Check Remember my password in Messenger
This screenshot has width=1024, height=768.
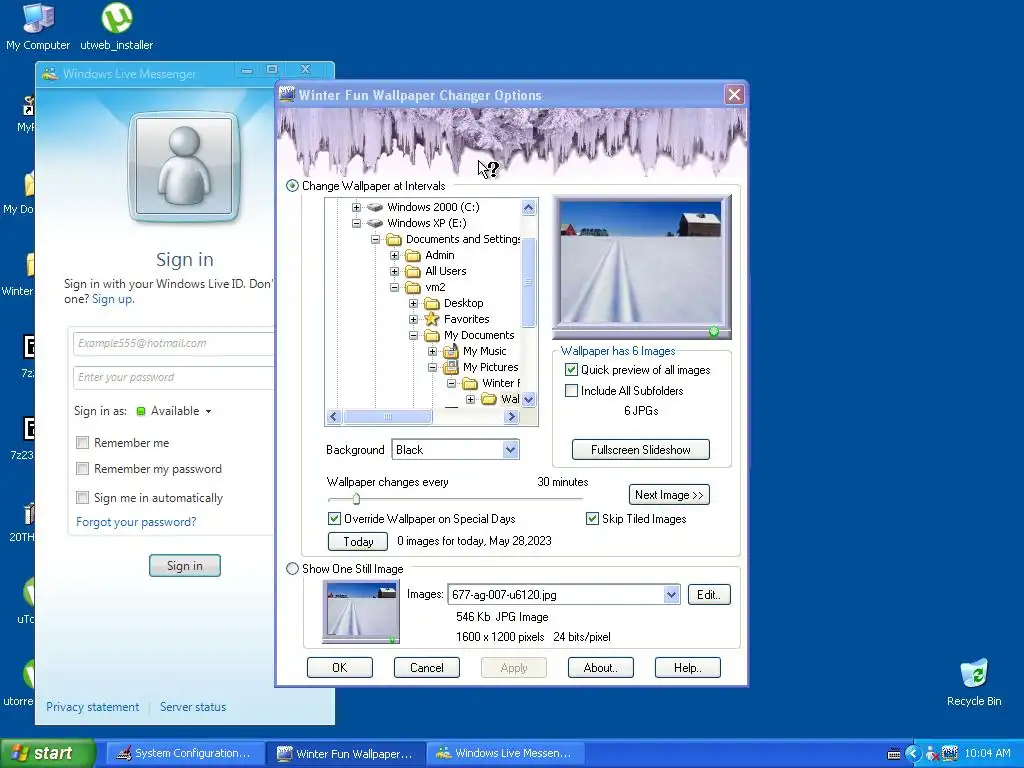(x=82, y=469)
